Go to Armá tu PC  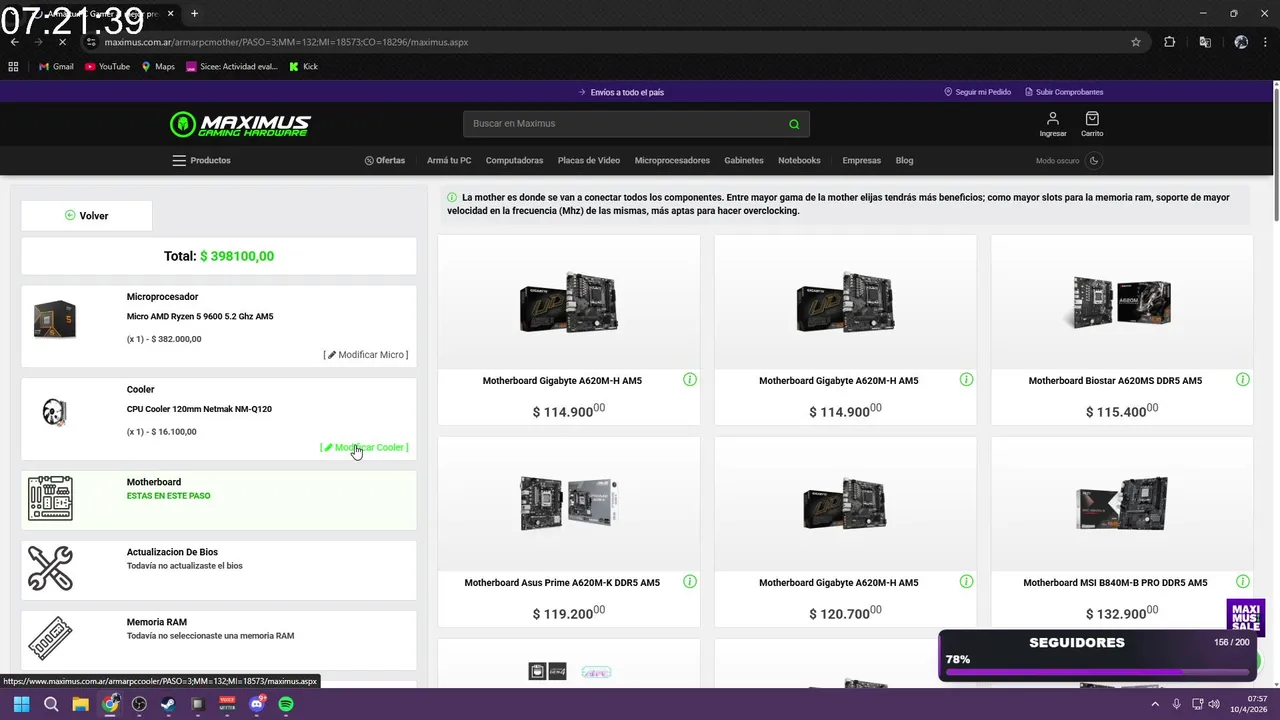[x=449, y=160]
